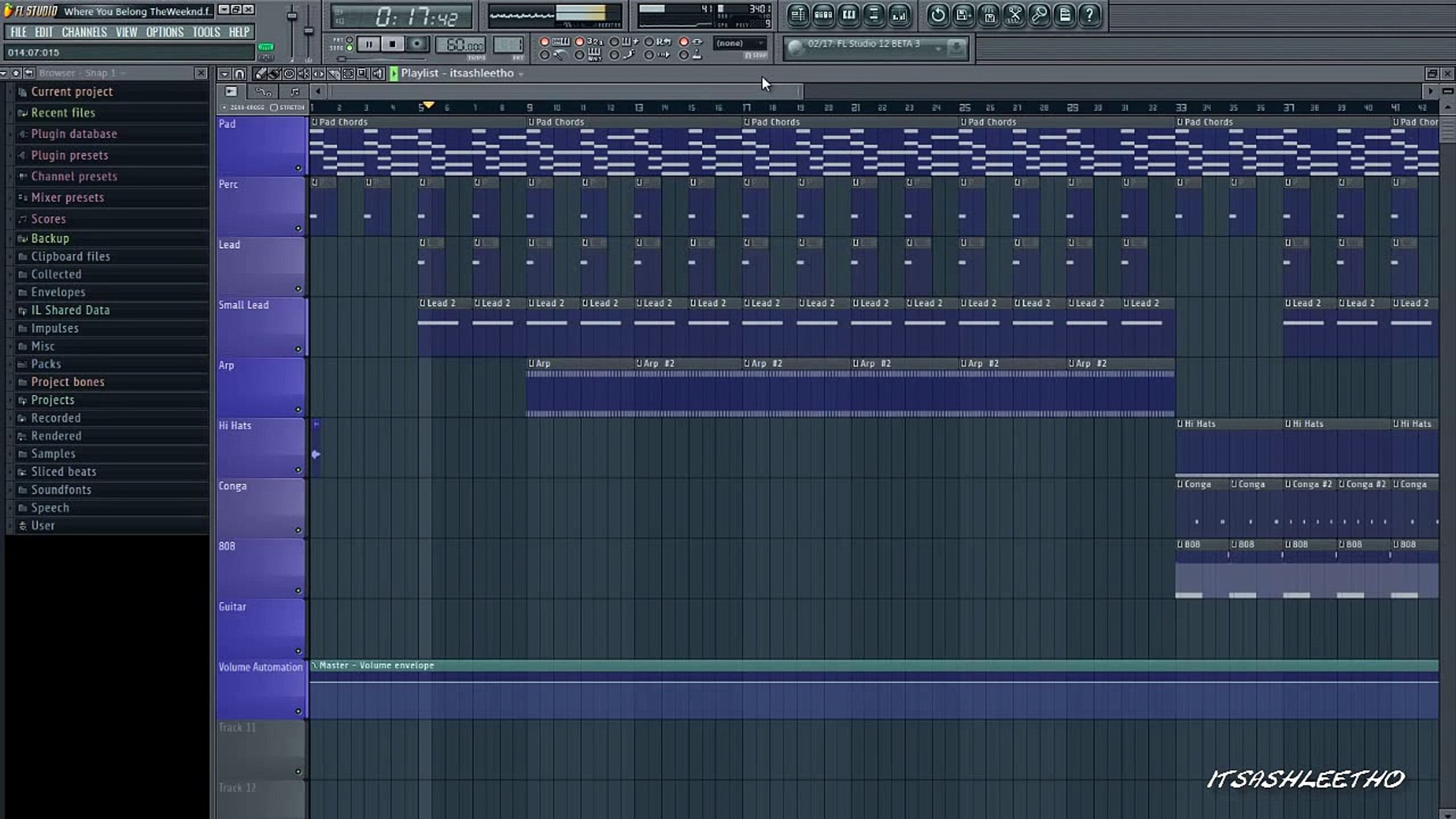Toggle the snap magnet in the playlist
Viewport: 1456px width, 819px height.
(240, 74)
